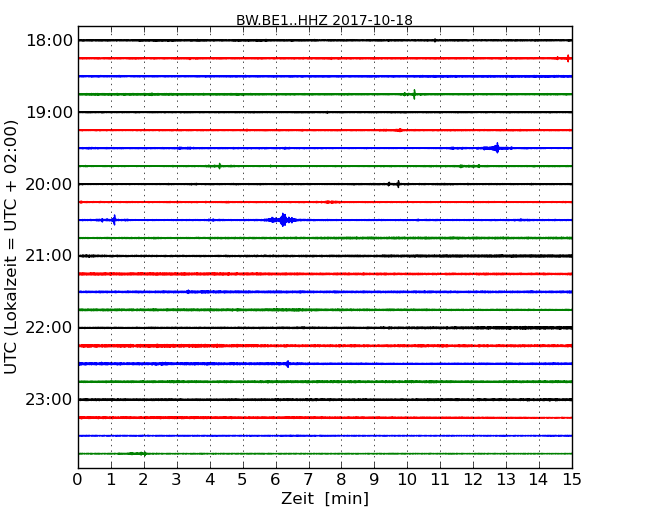Viewport: 650px width, 520px height.
Task: Pick the green spike near minute 10 at 18:45
Action: (414, 94)
